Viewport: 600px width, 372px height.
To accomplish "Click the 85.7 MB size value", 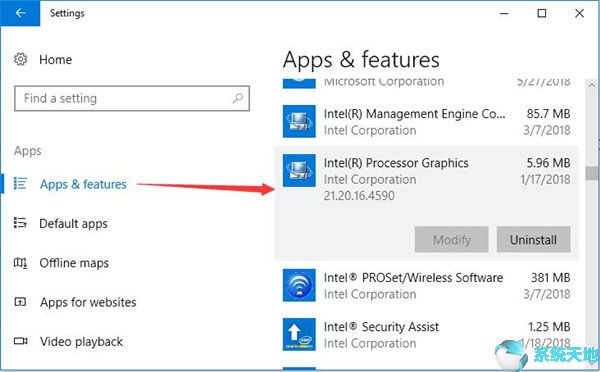I will [x=548, y=114].
